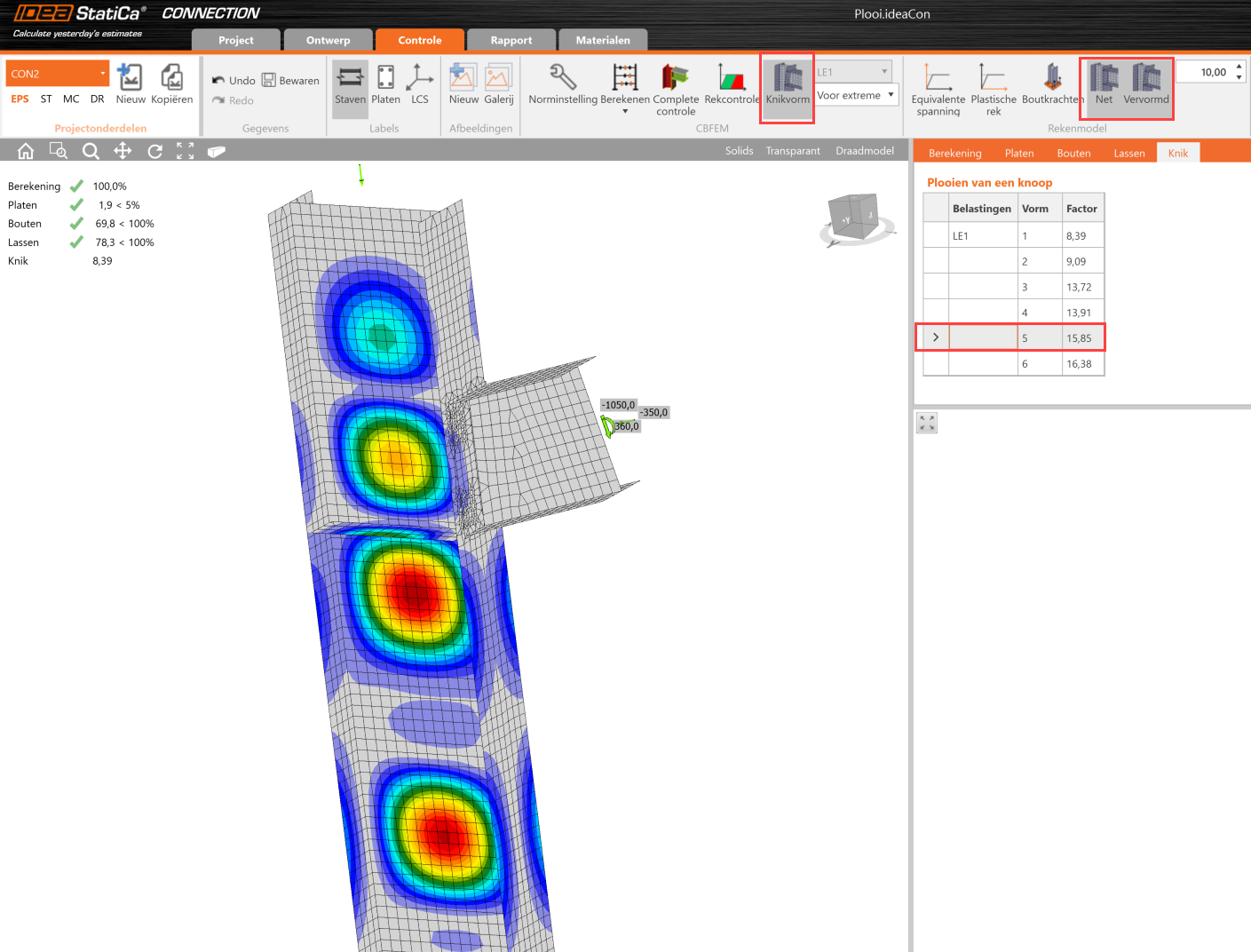Switch to the Rapport tab
The height and width of the screenshot is (952, 1251).
[x=511, y=40]
